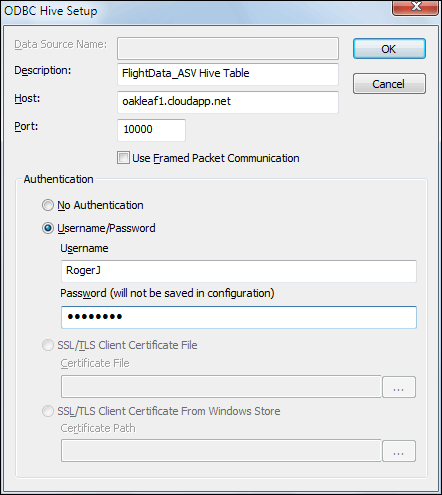Image resolution: width=442 pixels, height=495 pixels.
Task: Choose SSL/TLS Client Certificate File option
Action: pyautogui.click(x=48, y=345)
